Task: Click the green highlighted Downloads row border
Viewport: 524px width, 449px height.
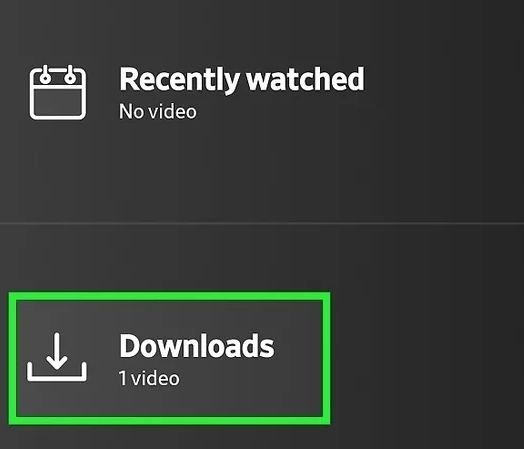Action: click(x=169, y=296)
